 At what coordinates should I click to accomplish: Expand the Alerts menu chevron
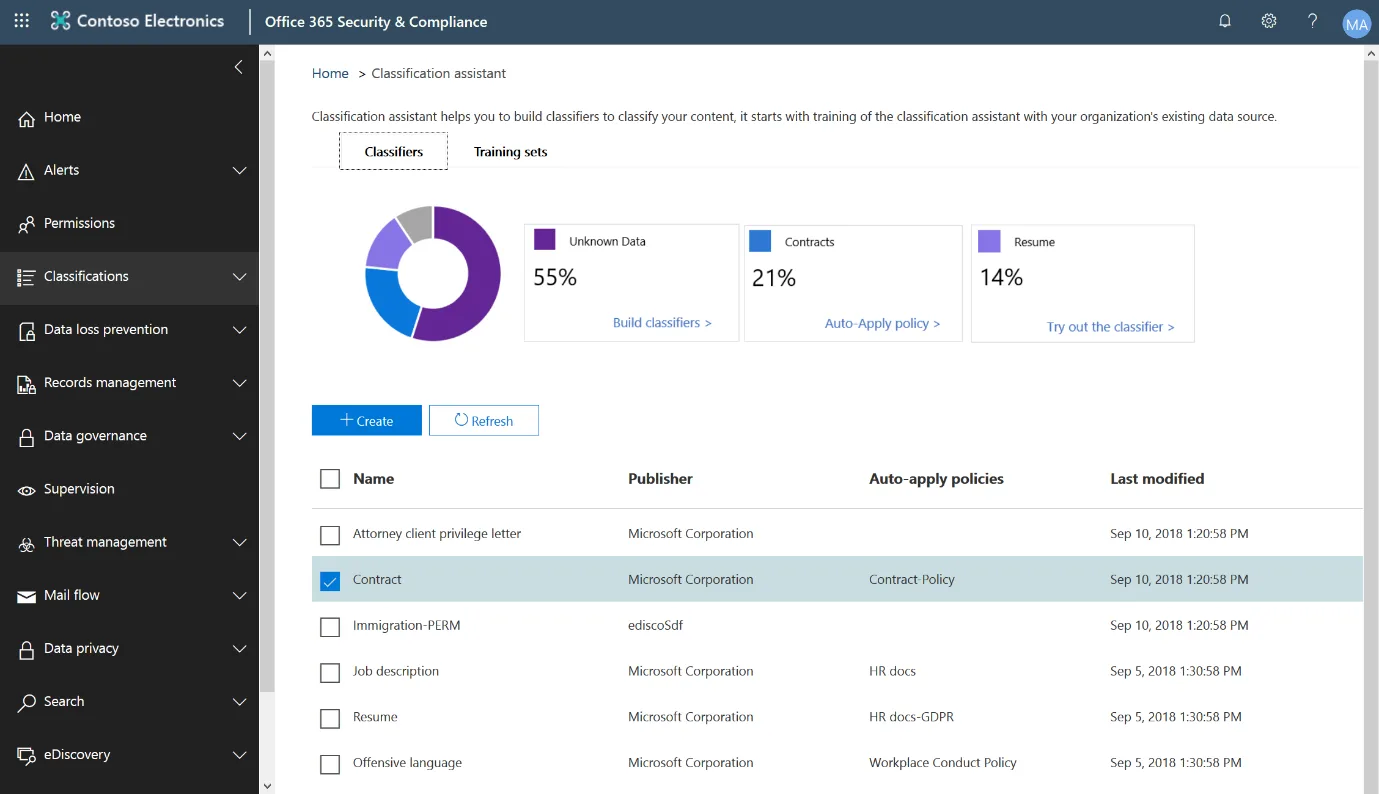pos(239,171)
